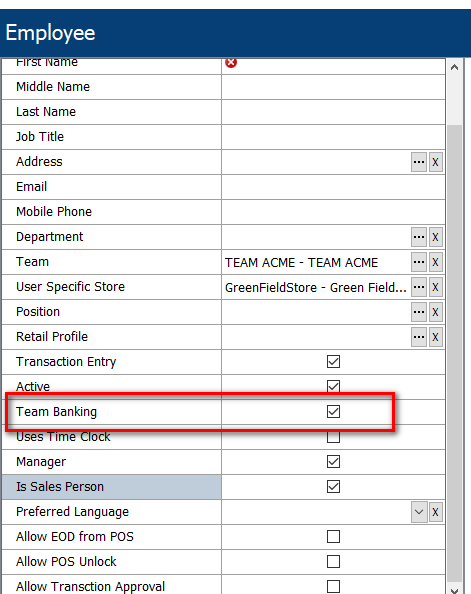The height and width of the screenshot is (594, 471).
Task: Click the Job Title input field
Action: [333, 137]
